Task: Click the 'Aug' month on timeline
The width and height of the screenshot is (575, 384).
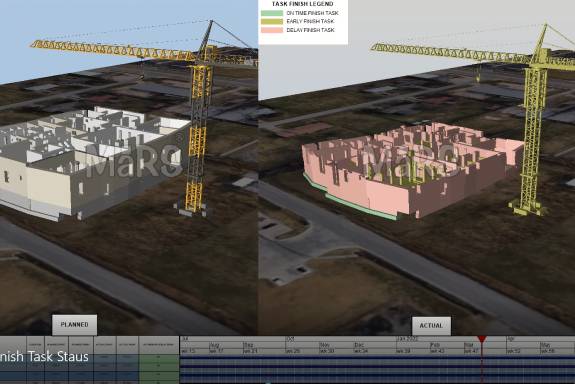Action: (x=214, y=345)
